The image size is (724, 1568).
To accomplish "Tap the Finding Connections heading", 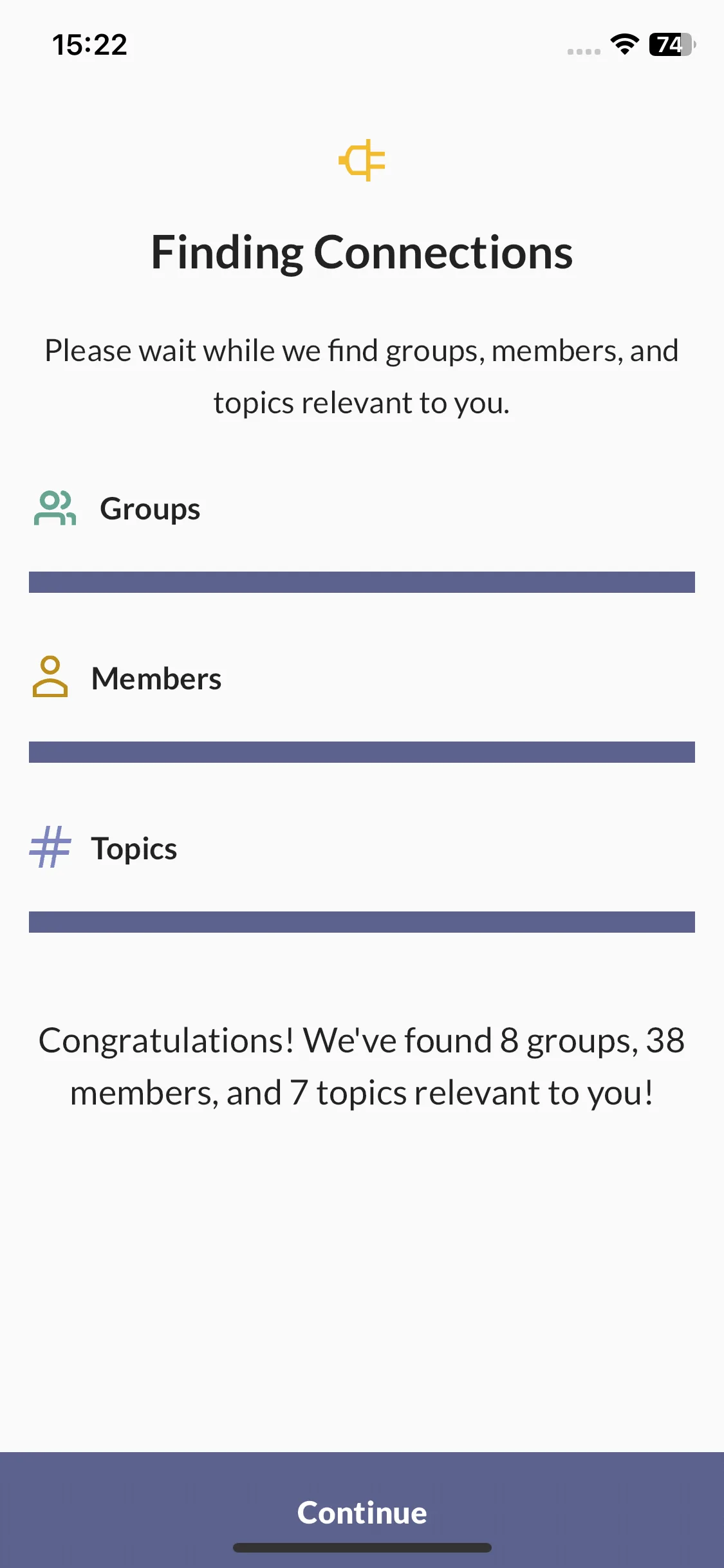I will click(x=362, y=252).
